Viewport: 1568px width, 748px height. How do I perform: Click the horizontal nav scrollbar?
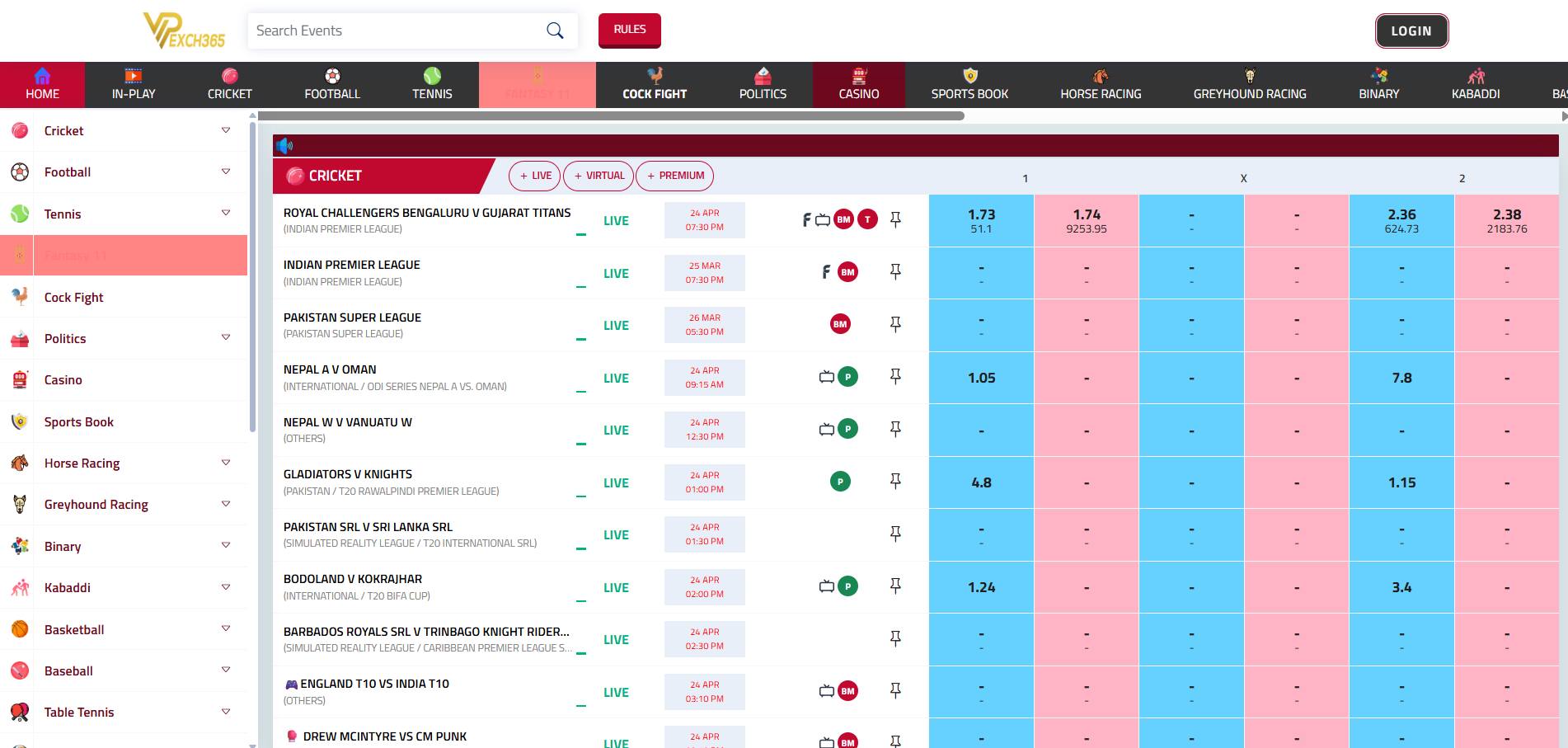coord(611,116)
